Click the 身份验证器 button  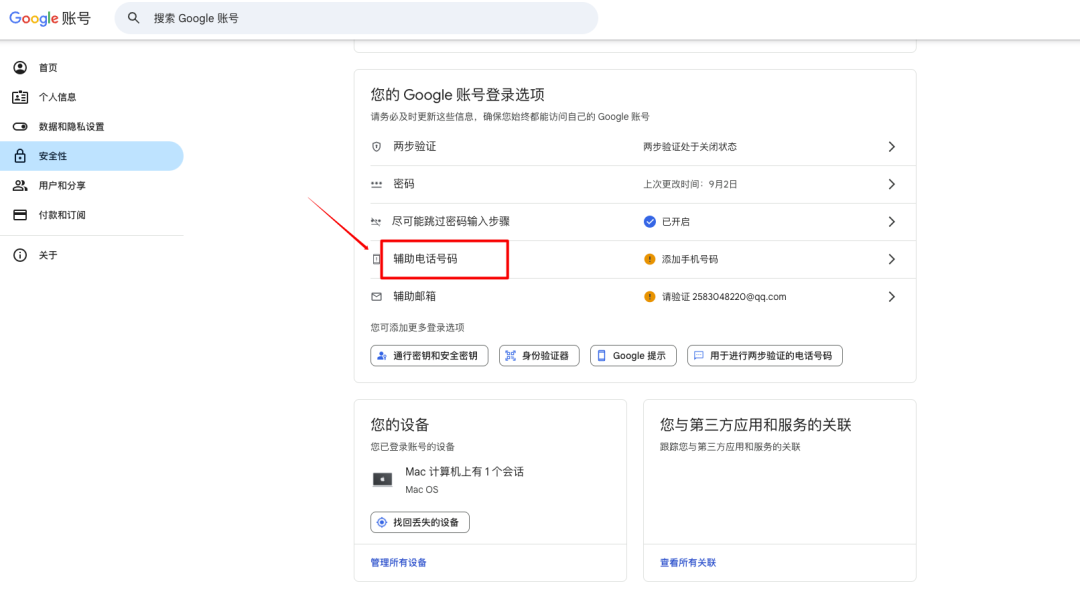click(x=539, y=356)
